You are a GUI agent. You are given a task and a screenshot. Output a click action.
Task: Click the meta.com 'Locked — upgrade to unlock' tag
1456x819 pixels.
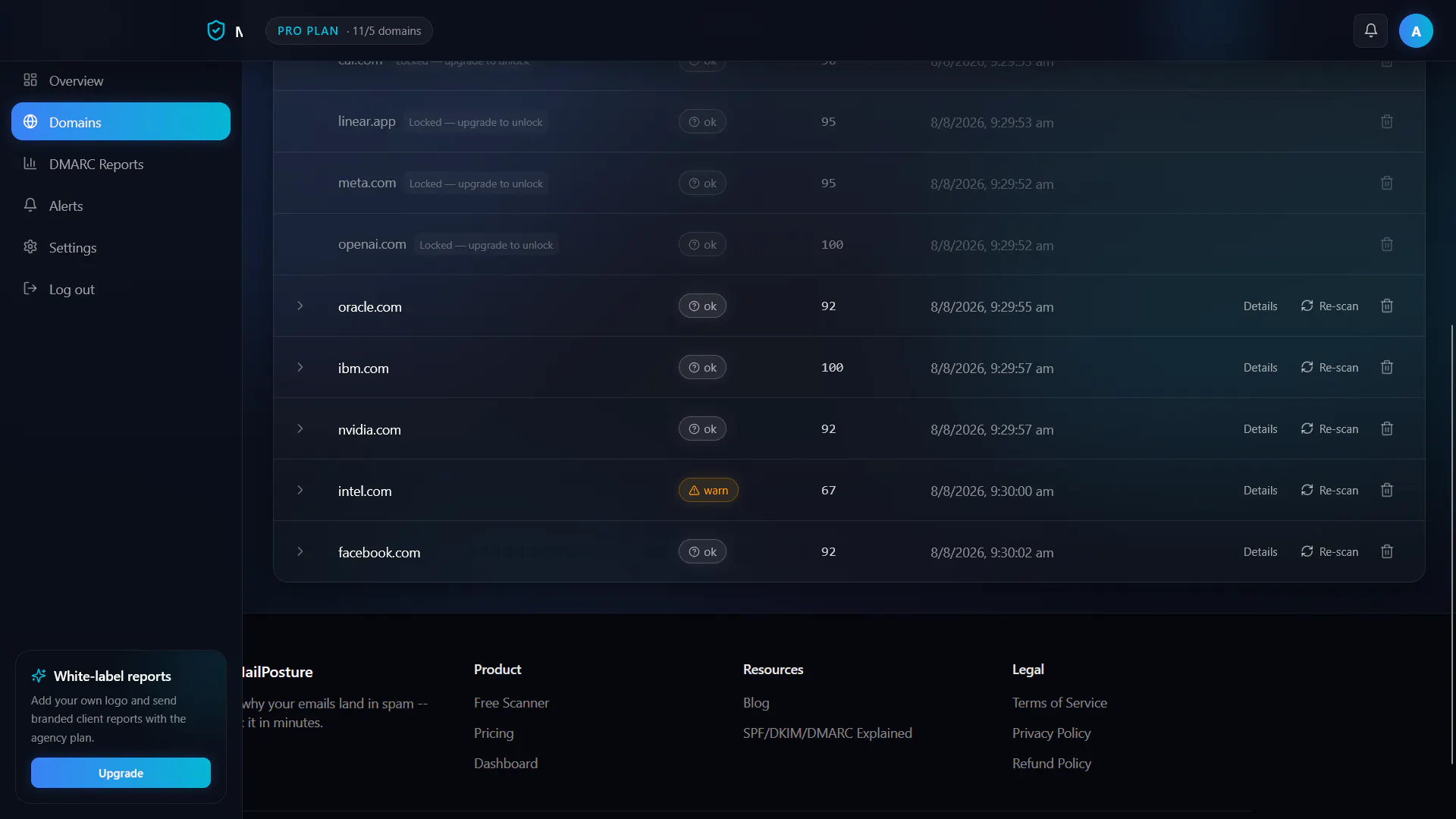(476, 184)
